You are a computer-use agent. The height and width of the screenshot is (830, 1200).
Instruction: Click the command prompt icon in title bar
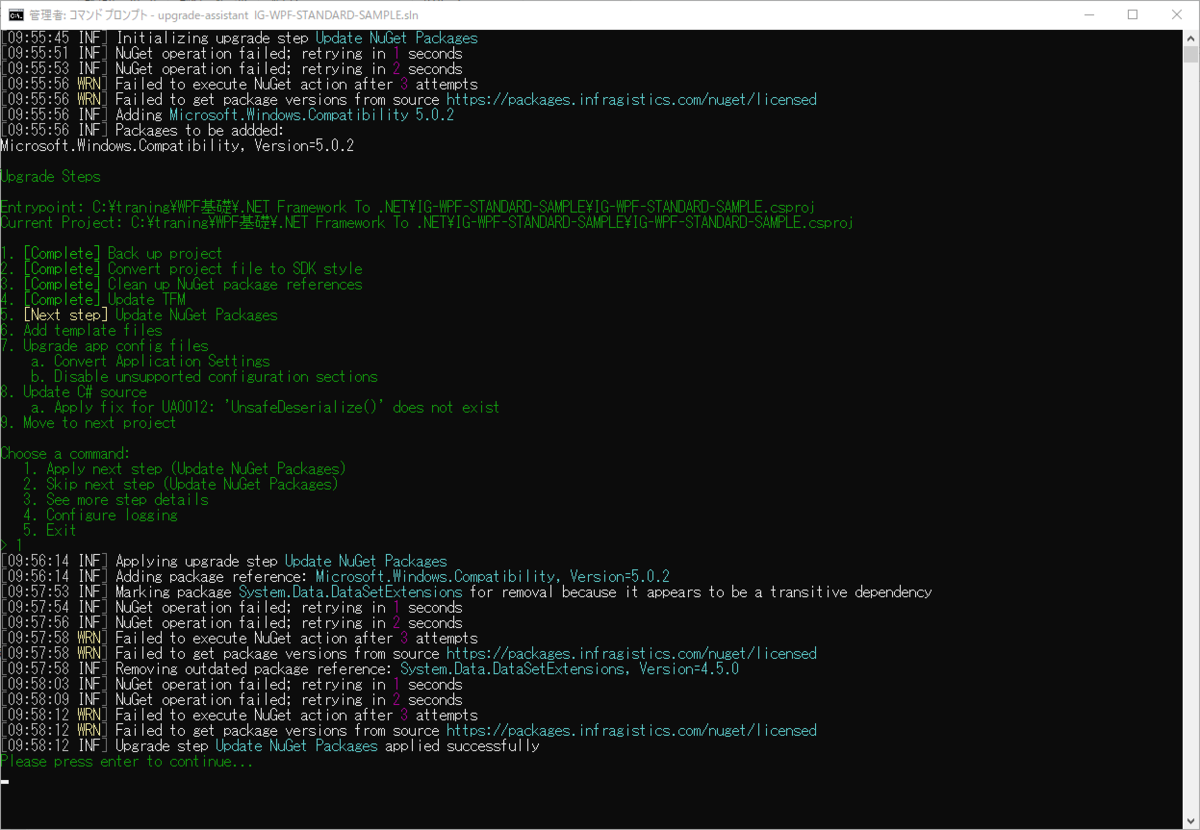15,15
